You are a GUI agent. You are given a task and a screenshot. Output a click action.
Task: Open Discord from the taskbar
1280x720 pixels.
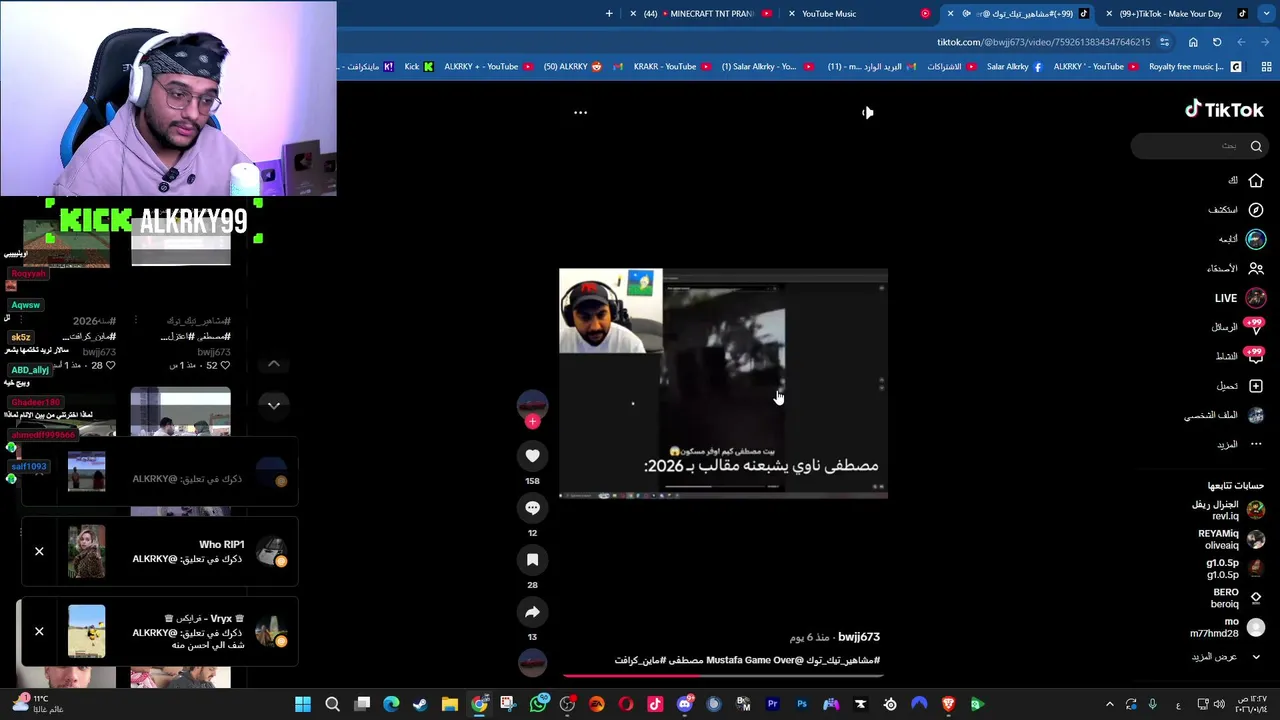[685, 704]
